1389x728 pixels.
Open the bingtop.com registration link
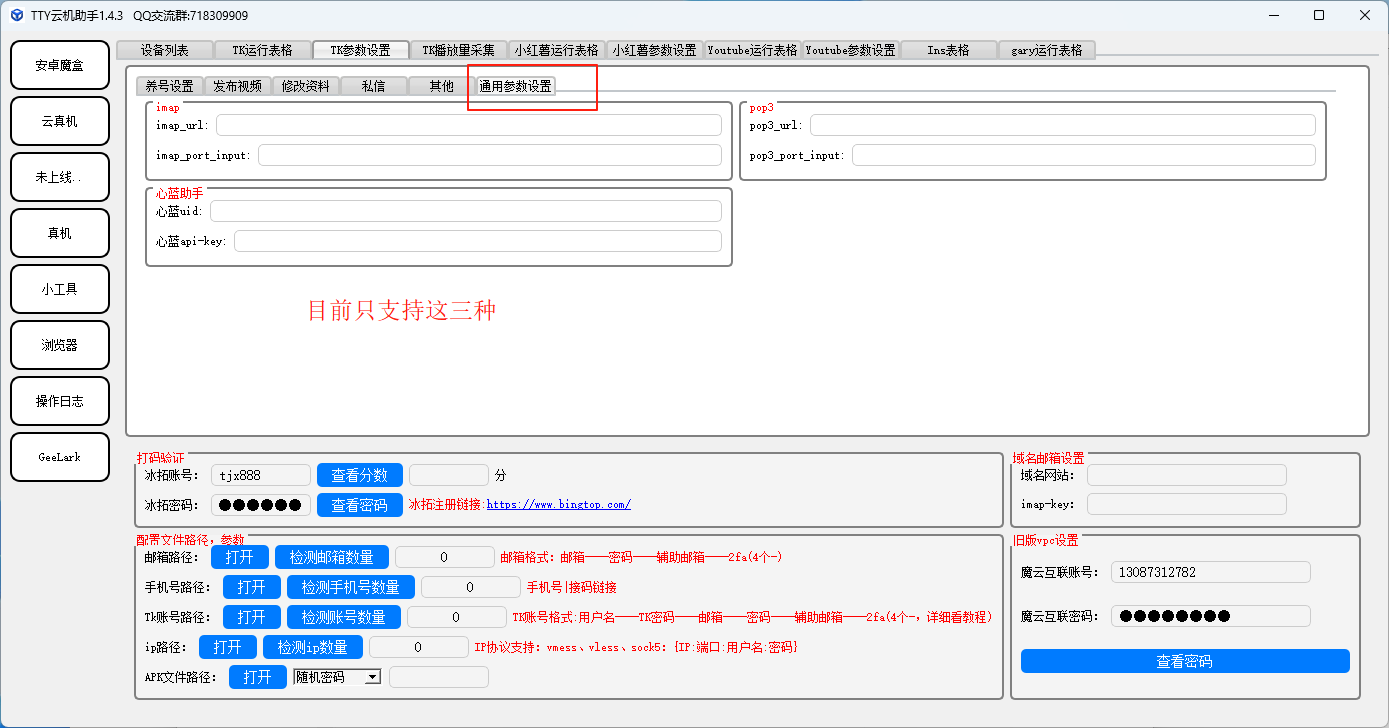558,505
